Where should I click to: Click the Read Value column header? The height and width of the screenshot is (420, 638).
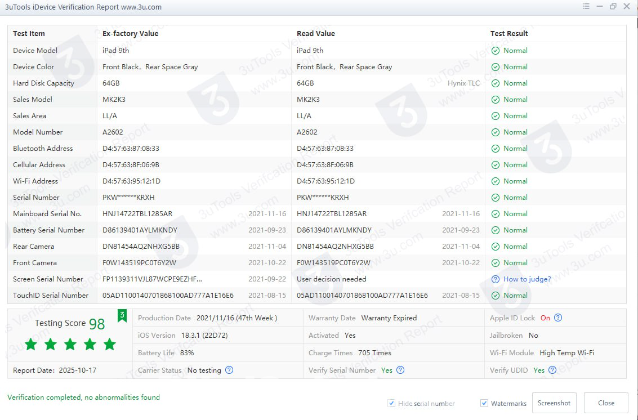tap(317, 33)
